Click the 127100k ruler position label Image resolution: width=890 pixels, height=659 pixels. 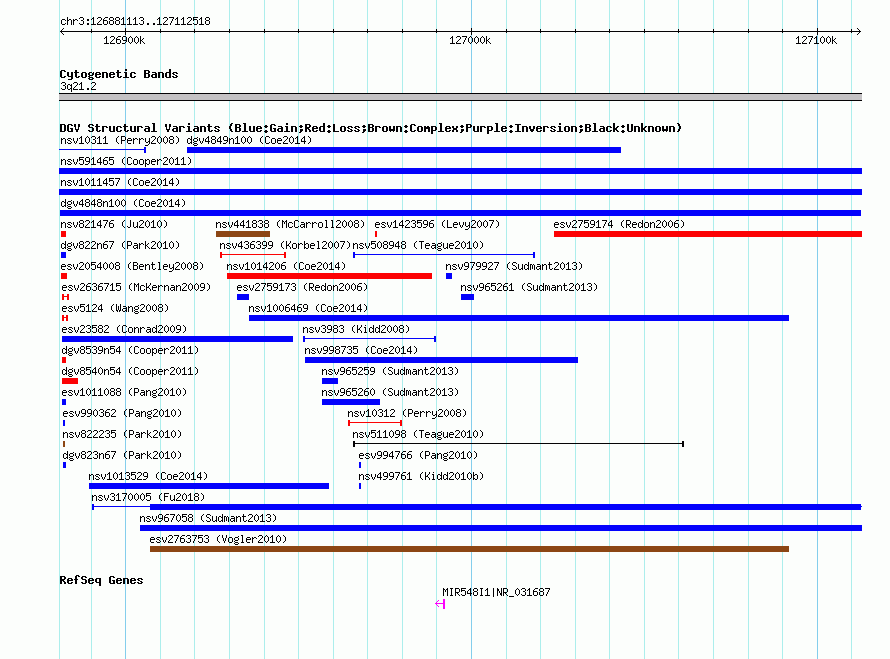click(x=816, y=40)
